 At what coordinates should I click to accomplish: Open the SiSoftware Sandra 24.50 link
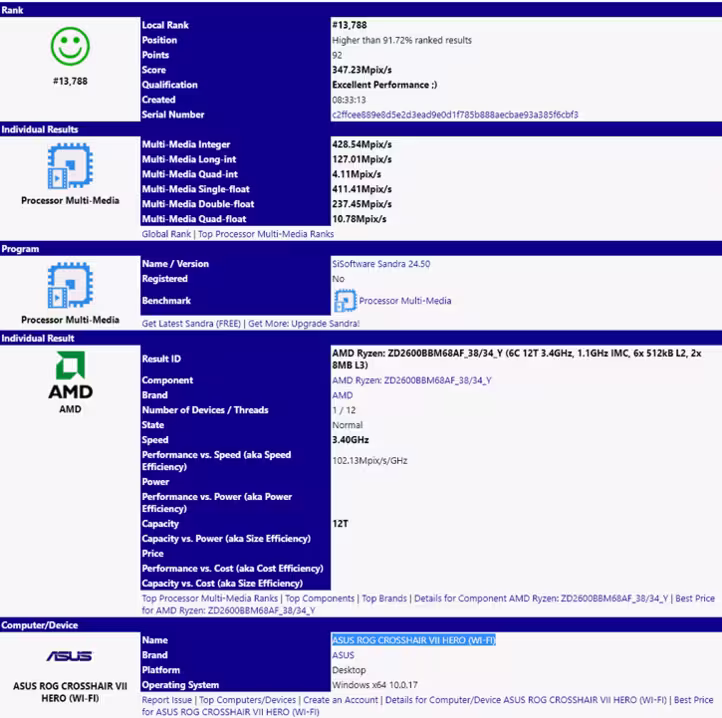click(x=381, y=264)
